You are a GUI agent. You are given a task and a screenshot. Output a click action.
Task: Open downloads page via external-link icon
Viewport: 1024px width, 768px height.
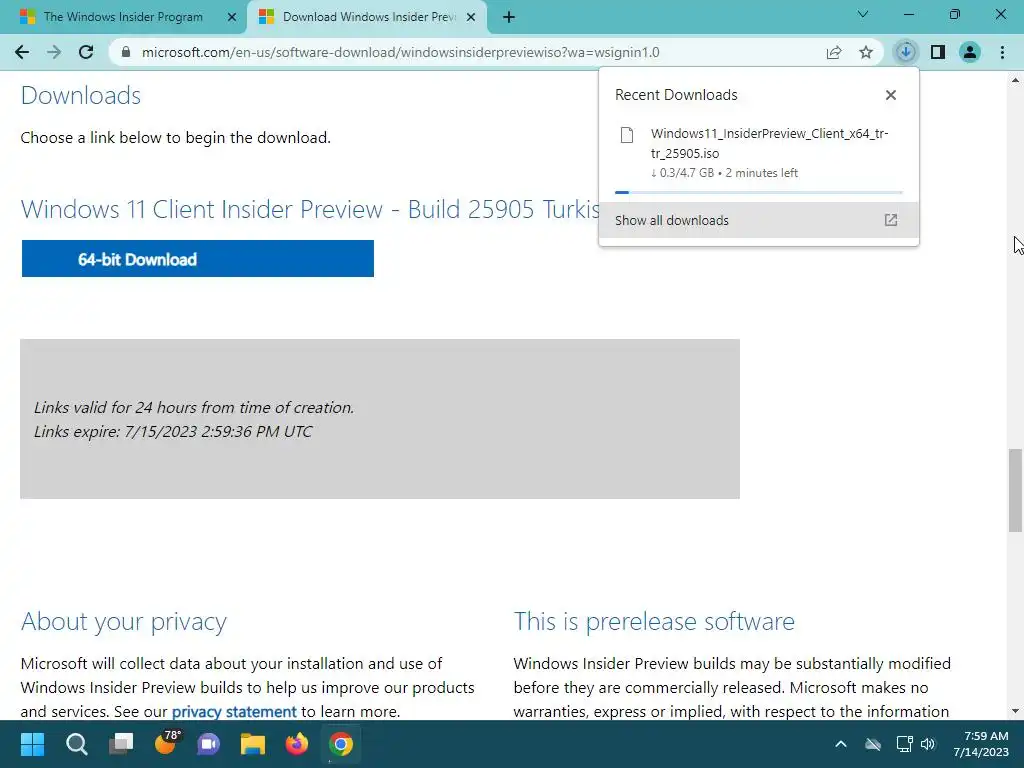[x=891, y=220]
